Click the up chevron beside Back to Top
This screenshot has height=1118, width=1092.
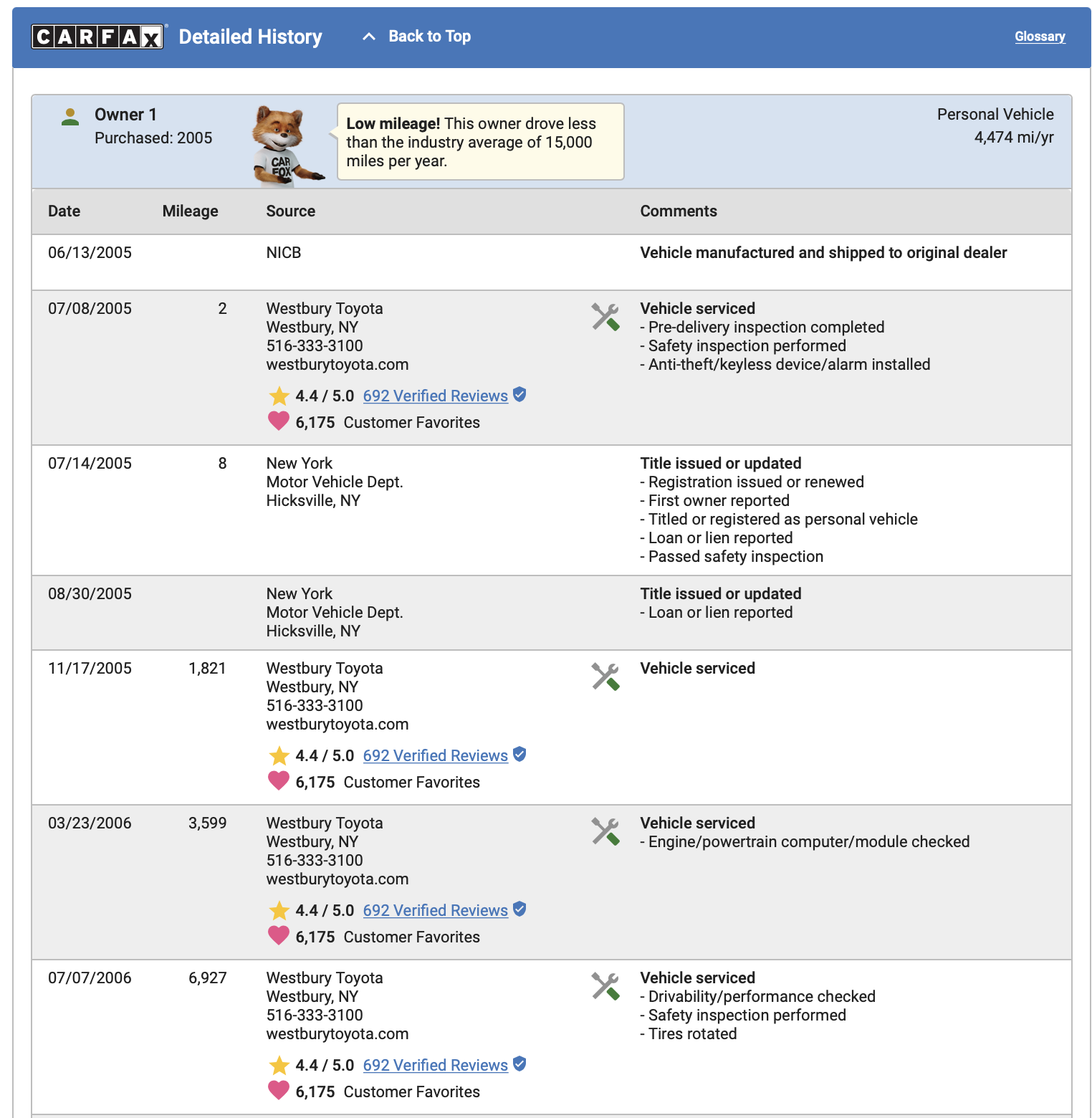tap(369, 37)
